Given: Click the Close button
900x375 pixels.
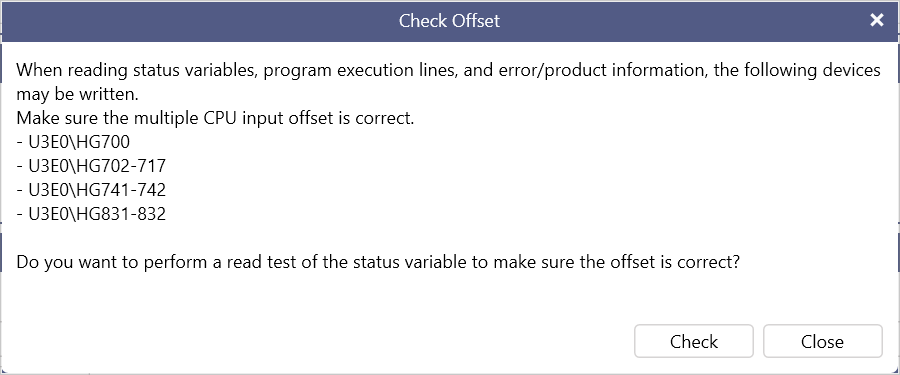Looking at the screenshot, I should click(822, 341).
